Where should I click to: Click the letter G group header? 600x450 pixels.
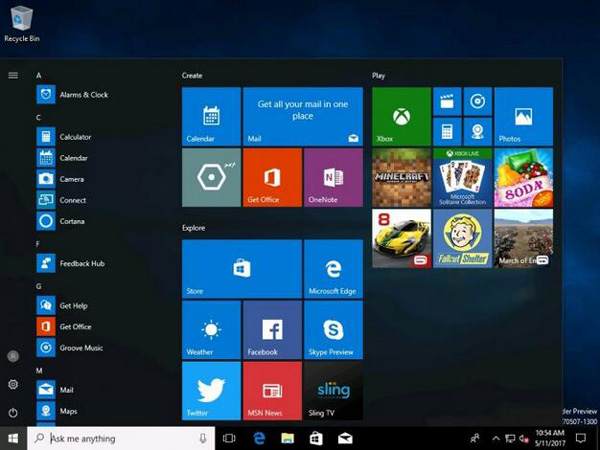tap(39, 286)
